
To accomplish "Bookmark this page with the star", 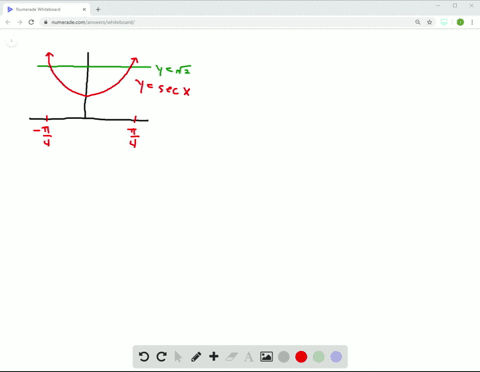I will point(429,22).
